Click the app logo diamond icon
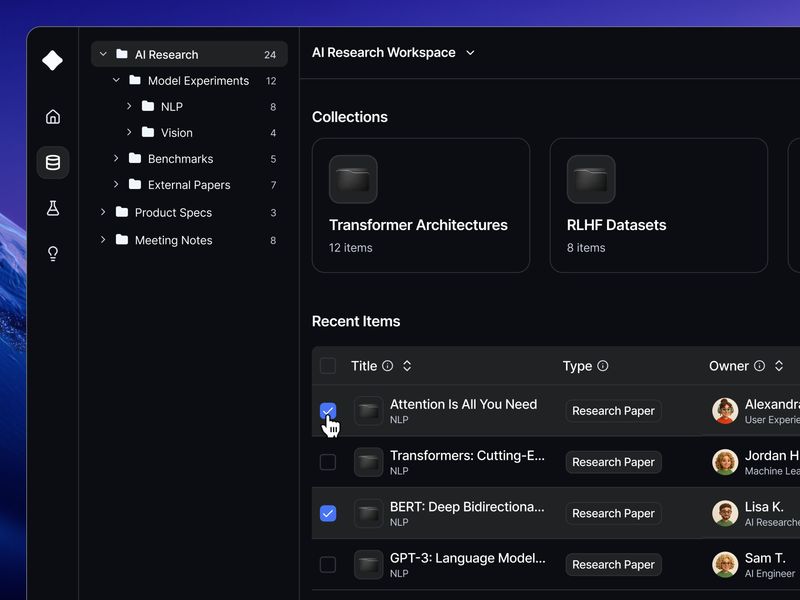 [52, 60]
